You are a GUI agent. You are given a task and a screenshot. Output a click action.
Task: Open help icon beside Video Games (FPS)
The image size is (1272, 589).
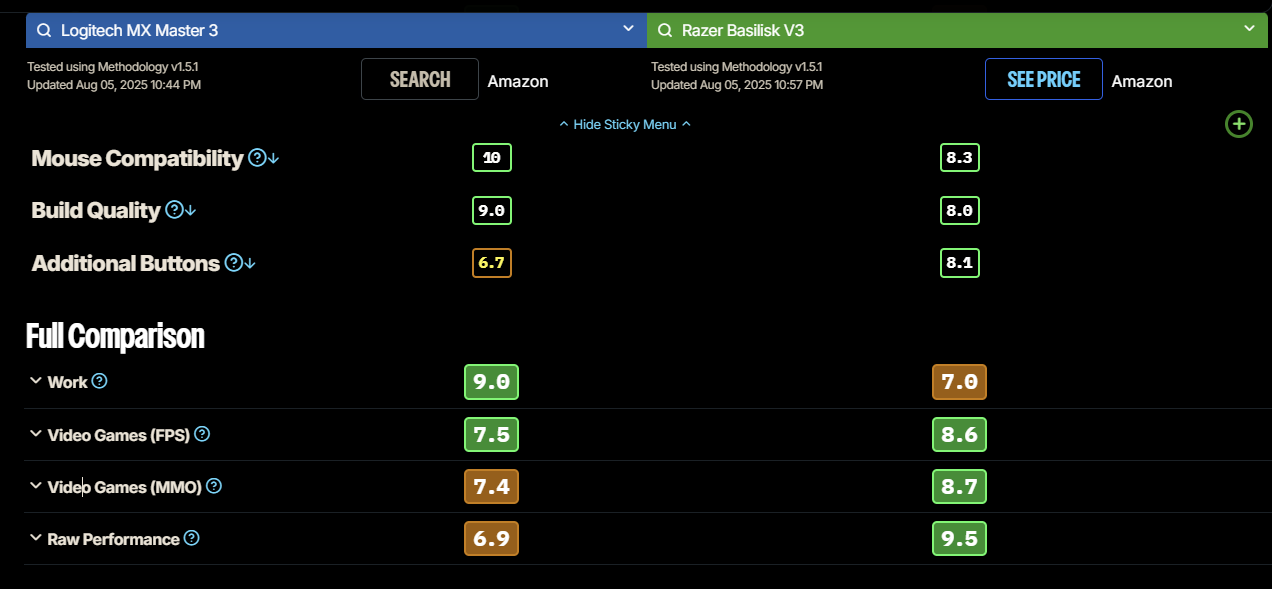(x=202, y=434)
